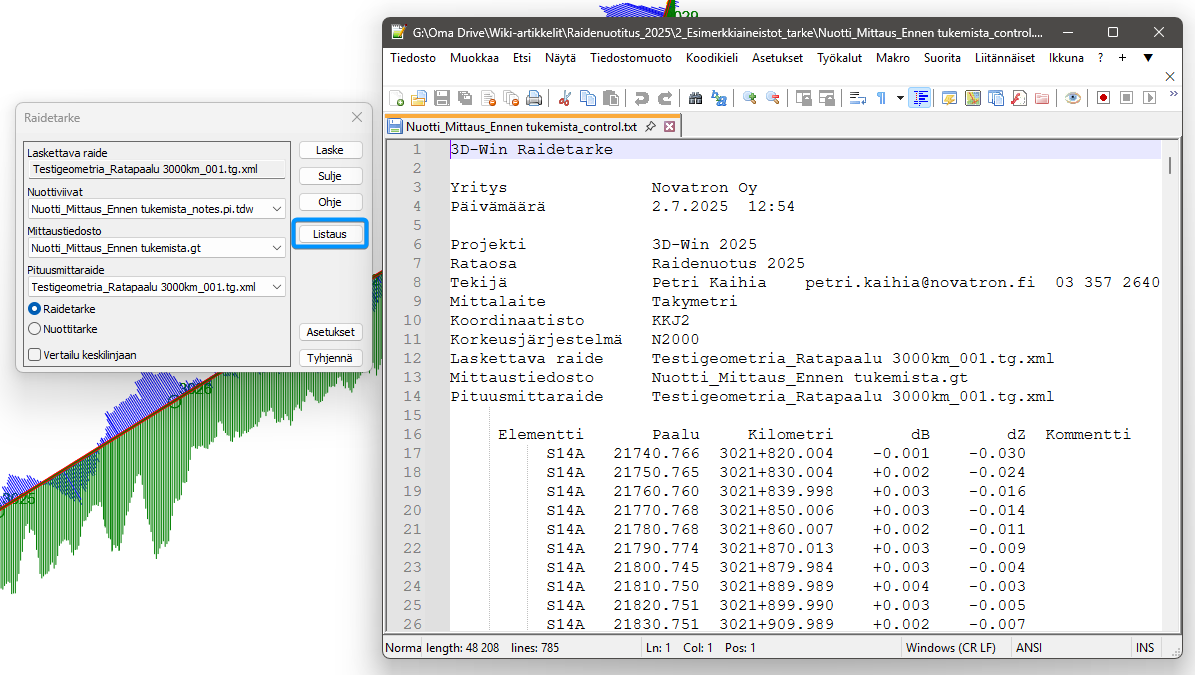Image resolution: width=1195 pixels, height=675 pixels.
Task: Open the Liitännäiset menu
Action: tap(1005, 58)
